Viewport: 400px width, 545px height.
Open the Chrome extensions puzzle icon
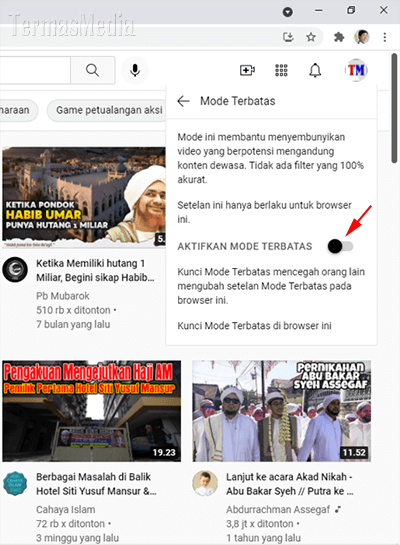(x=339, y=37)
